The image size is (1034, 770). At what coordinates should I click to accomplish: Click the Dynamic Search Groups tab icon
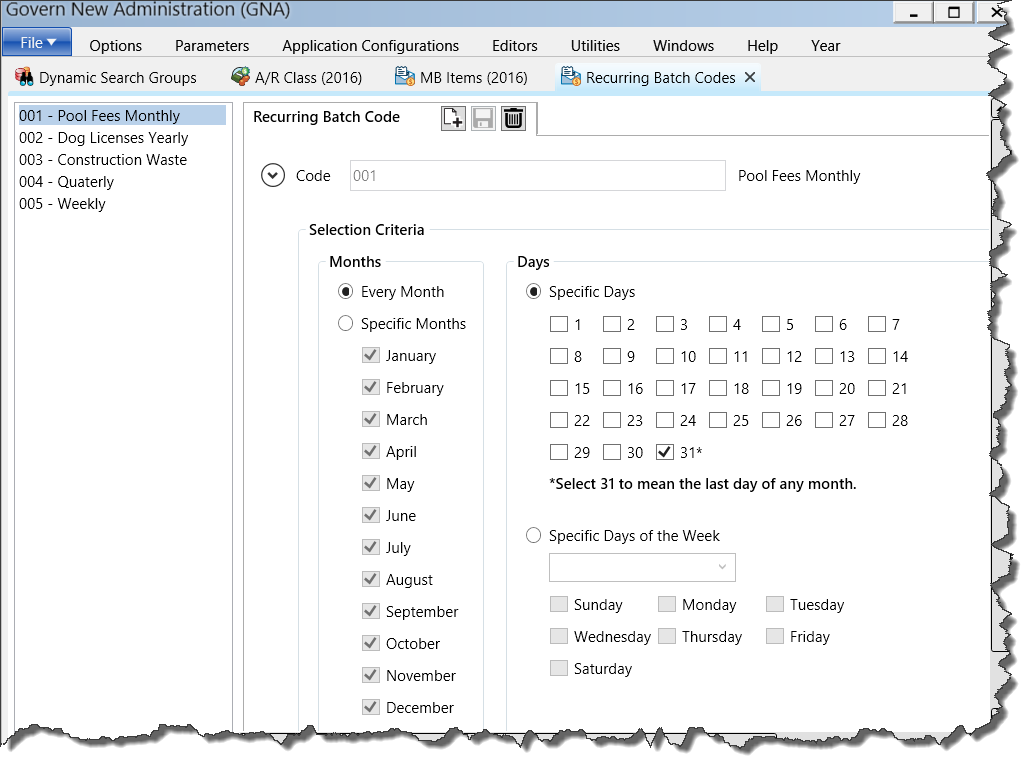25,77
